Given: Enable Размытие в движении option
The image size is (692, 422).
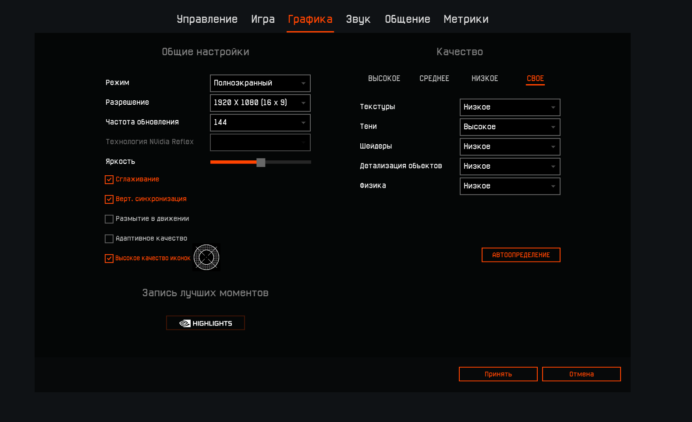Looking at the screenshot, I should coord(109,219).
